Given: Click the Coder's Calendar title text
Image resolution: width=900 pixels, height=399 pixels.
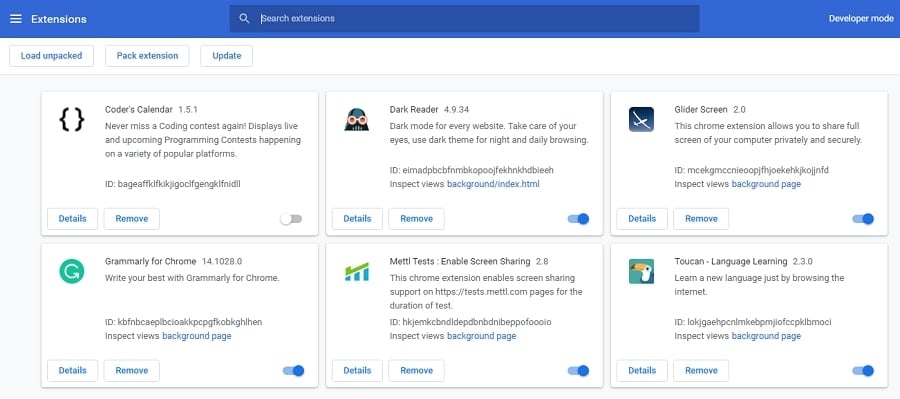Looking at the screenshot, I should pos(139,110).
